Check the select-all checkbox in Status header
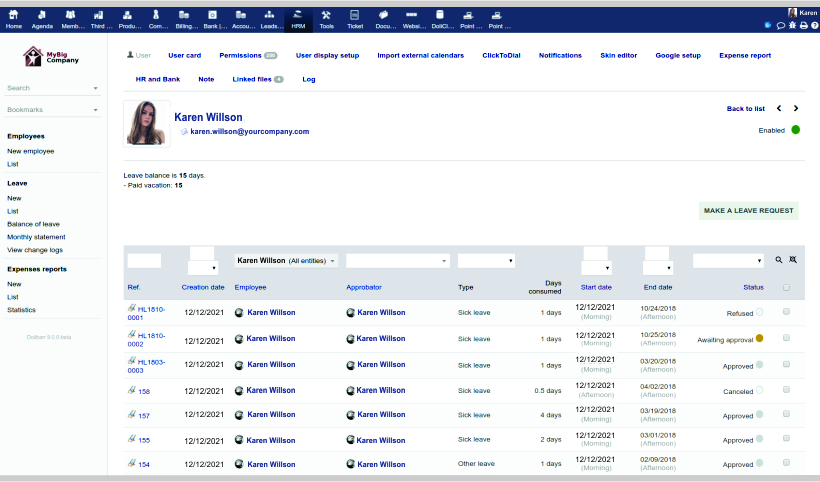The height and width of the screenshot is (482, 820). tap(786, 288)
